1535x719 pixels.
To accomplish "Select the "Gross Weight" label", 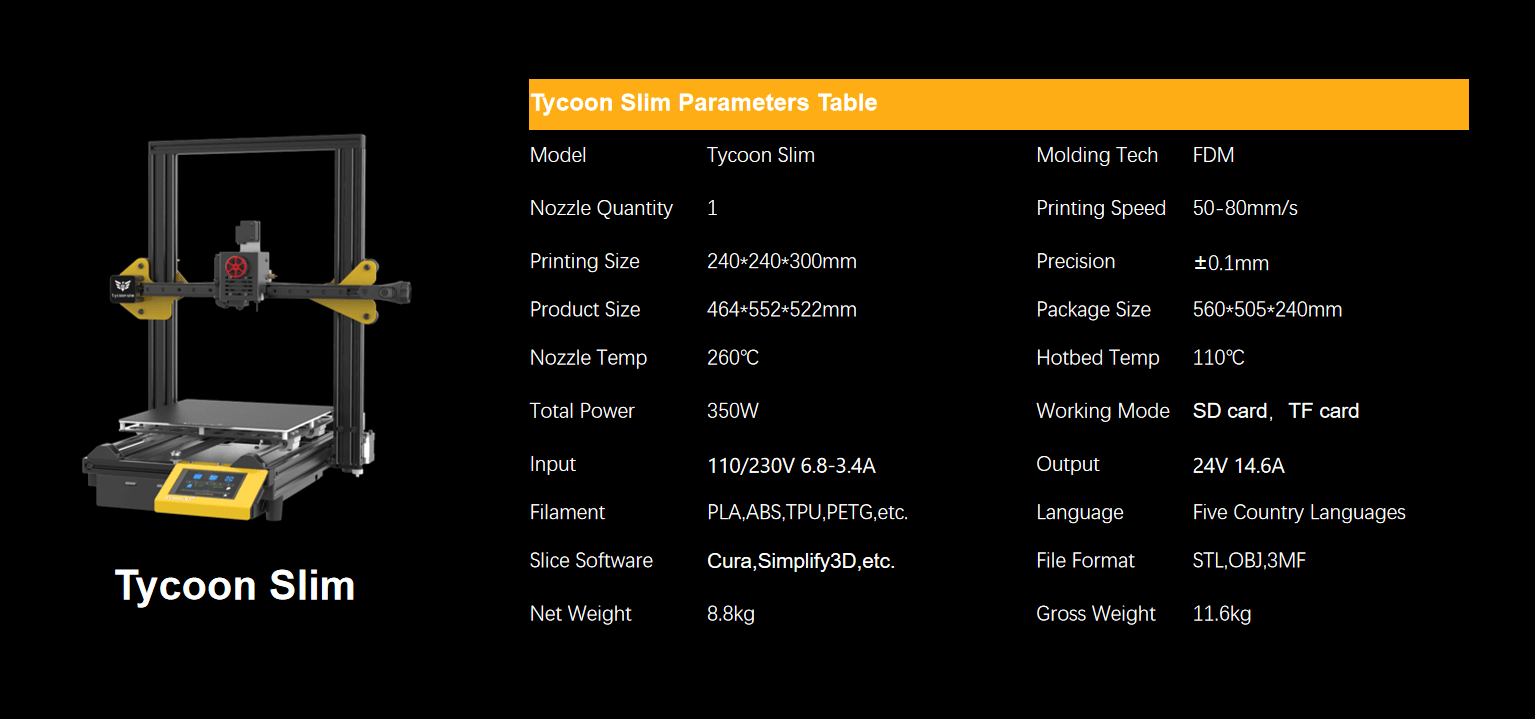I will coord(1095,614).
